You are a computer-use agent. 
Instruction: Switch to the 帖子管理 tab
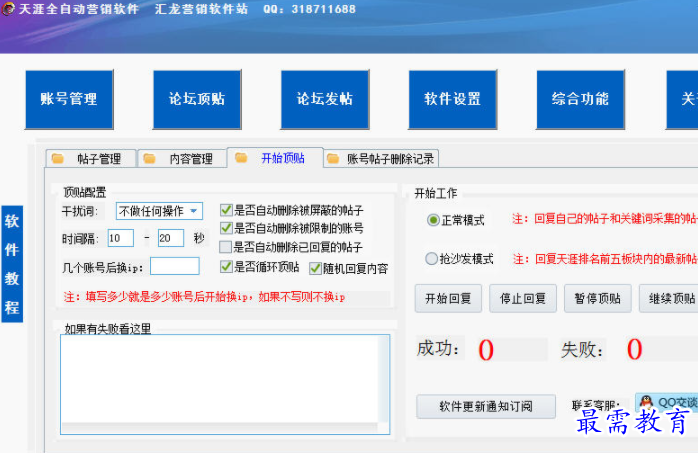[x=91, y=158]
